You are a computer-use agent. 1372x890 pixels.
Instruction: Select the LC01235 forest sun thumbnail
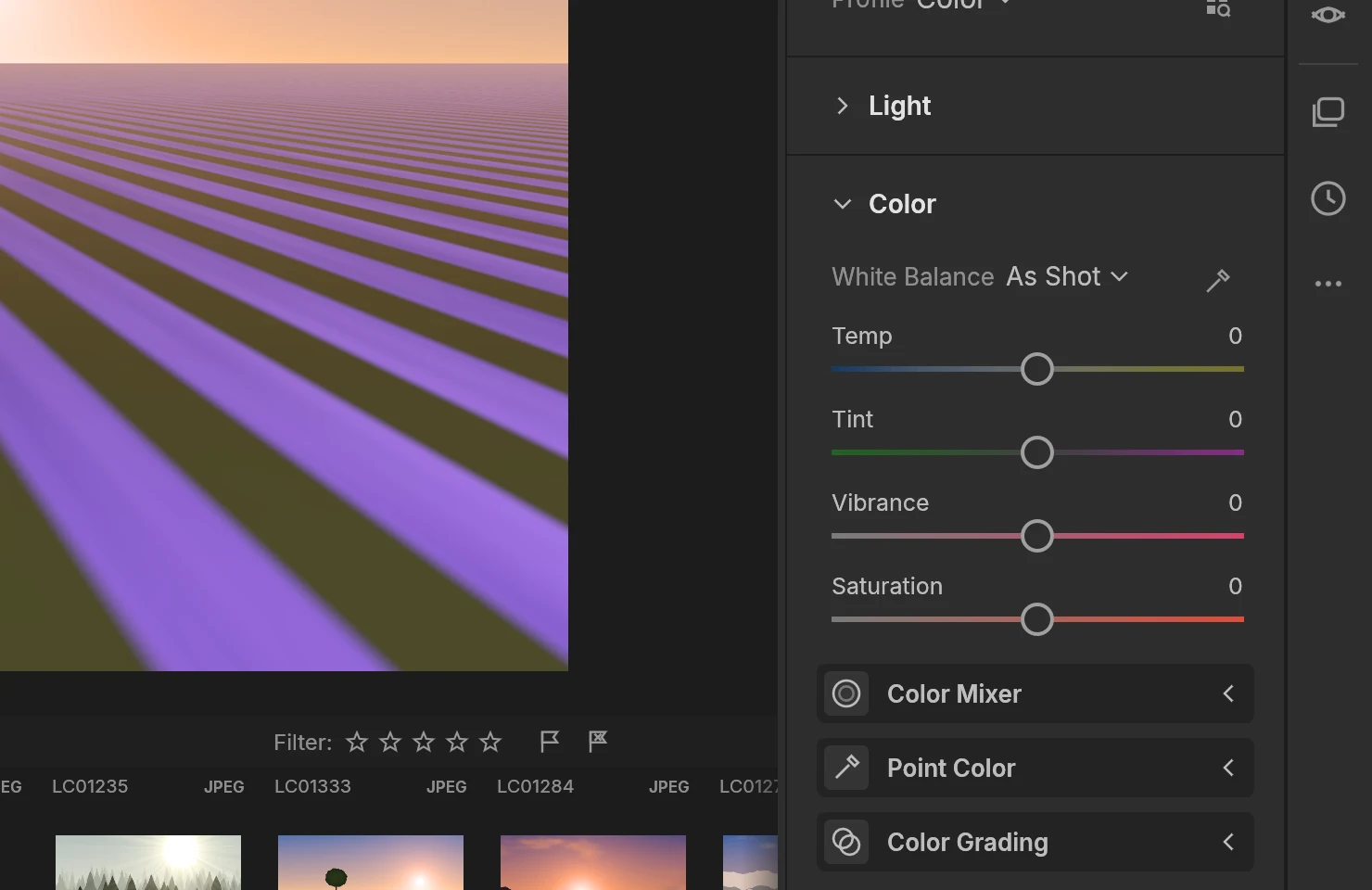(148, 862)
